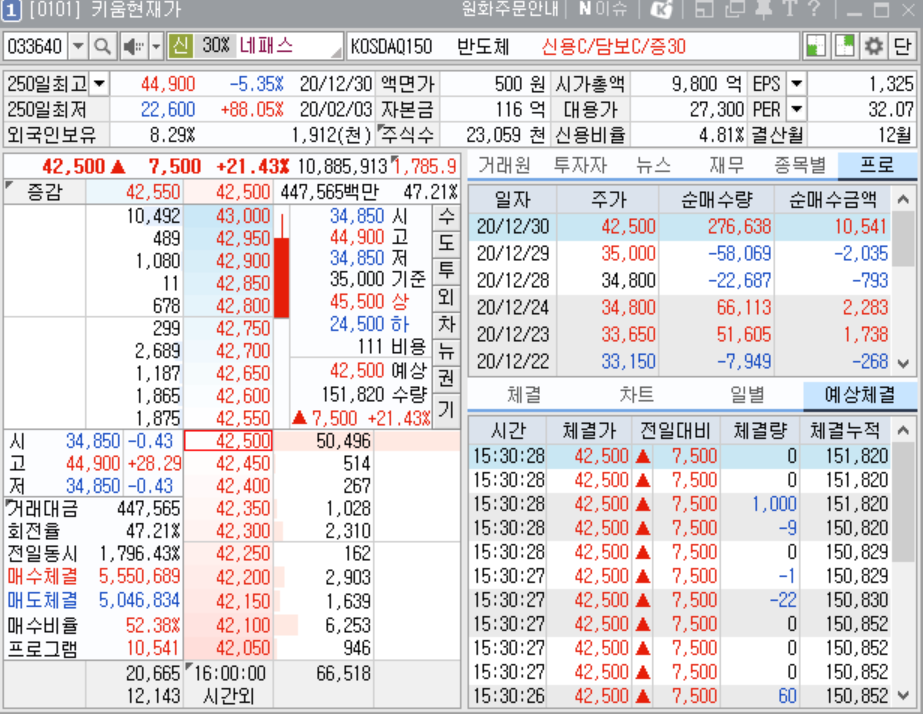923x714 pixels.
Task: Open the 250일최고 dropdown arrow
Action: pos(99,84)
